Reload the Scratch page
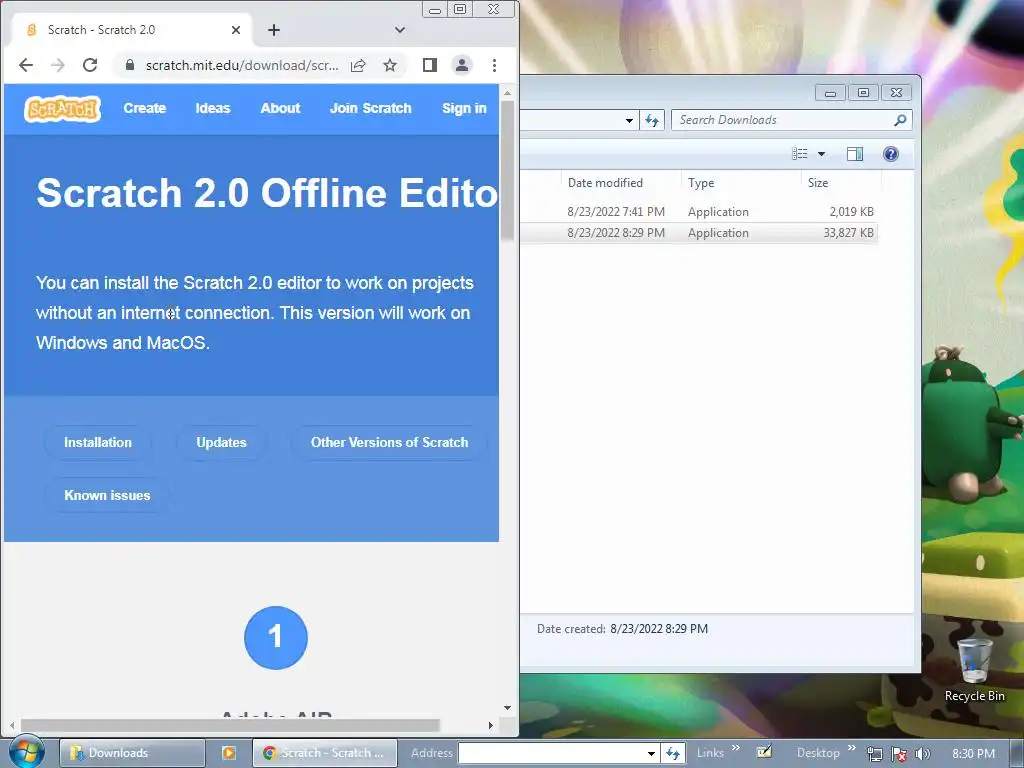Image resolution: width=1024 pixels, height=768 pixels. click(x=90, y=65)
